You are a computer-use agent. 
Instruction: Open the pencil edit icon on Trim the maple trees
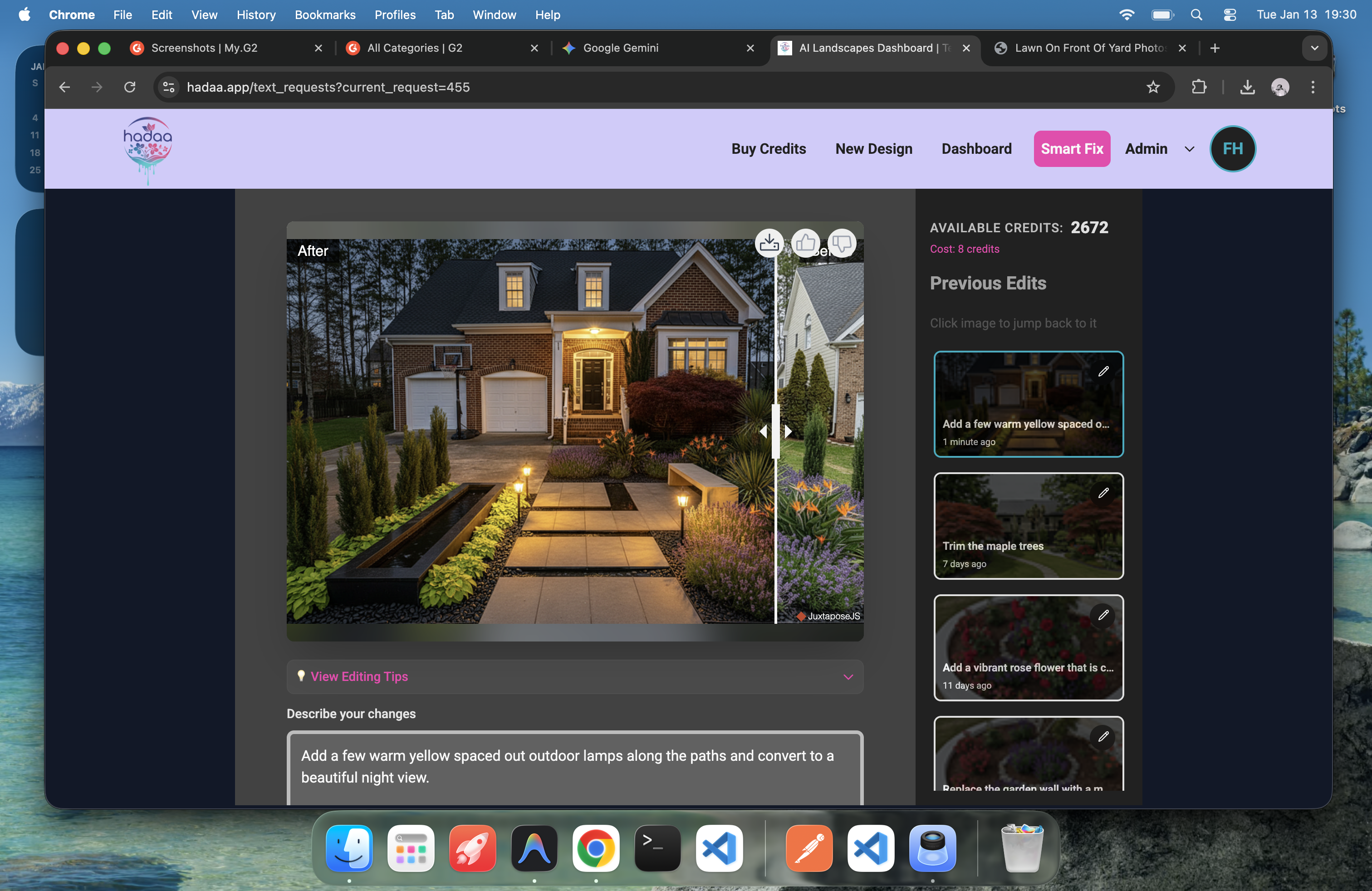coord(1103,493)
